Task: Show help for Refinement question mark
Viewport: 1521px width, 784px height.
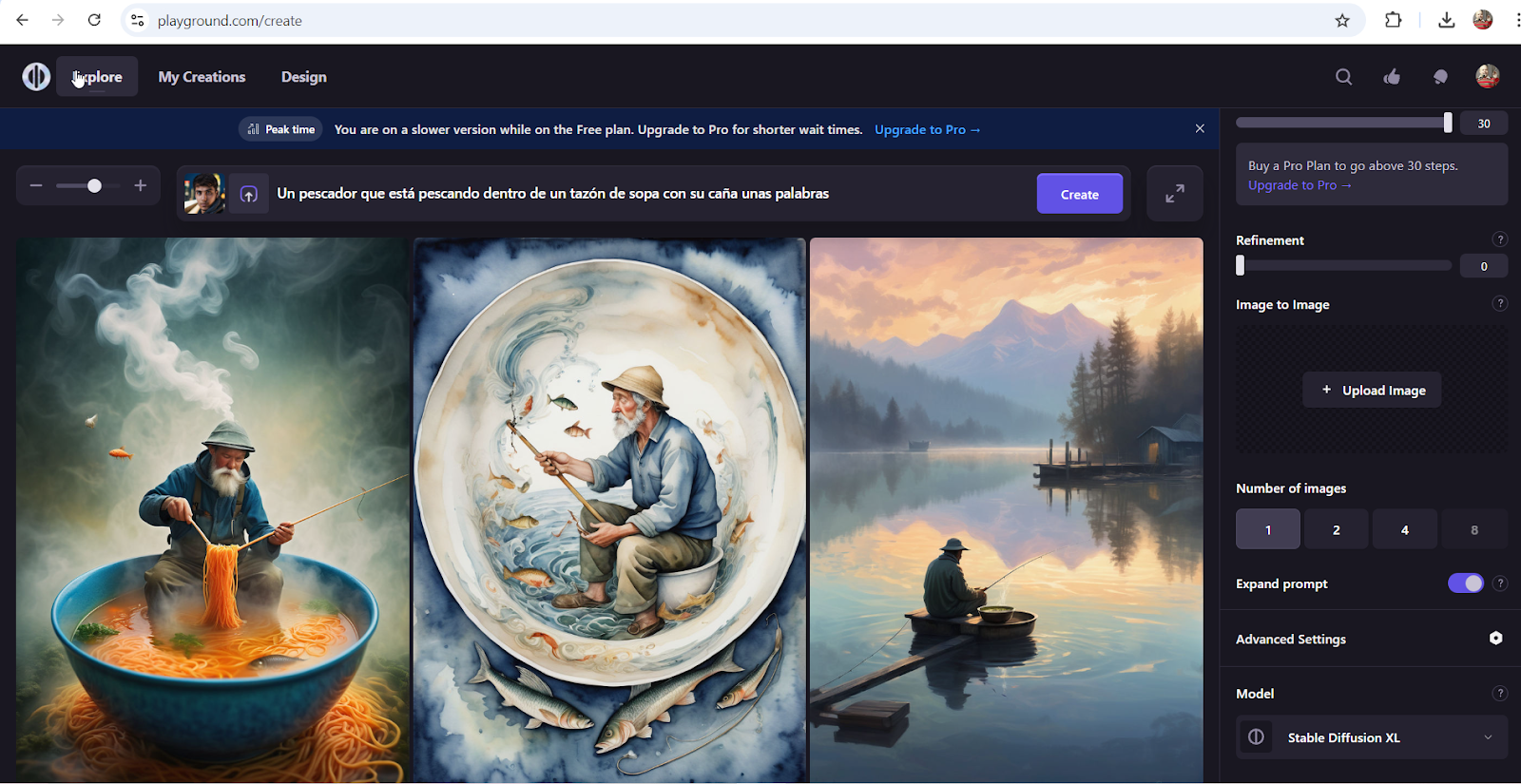Action: (1499, 239)
